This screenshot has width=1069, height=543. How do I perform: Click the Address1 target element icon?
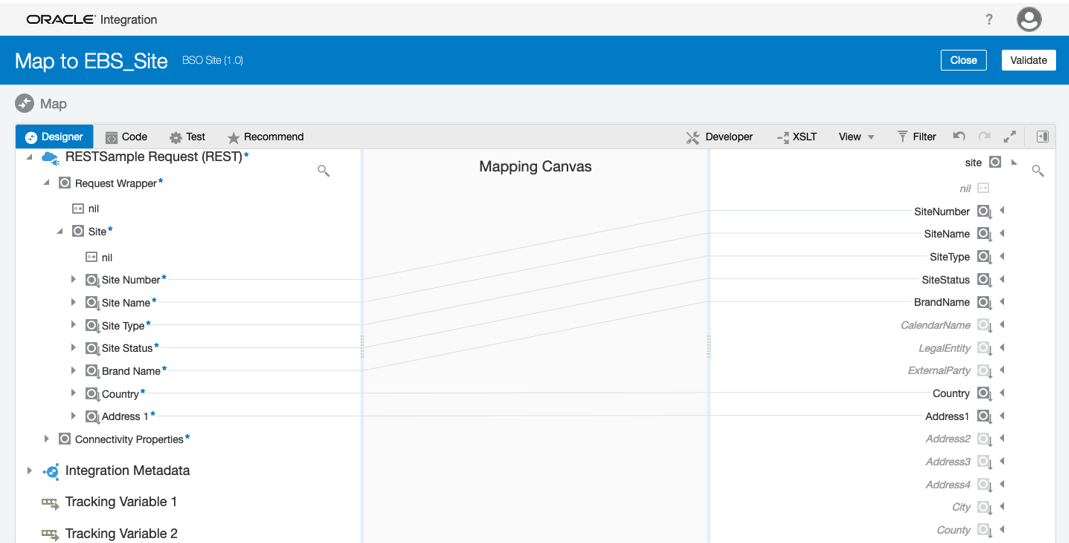point(984,416)
